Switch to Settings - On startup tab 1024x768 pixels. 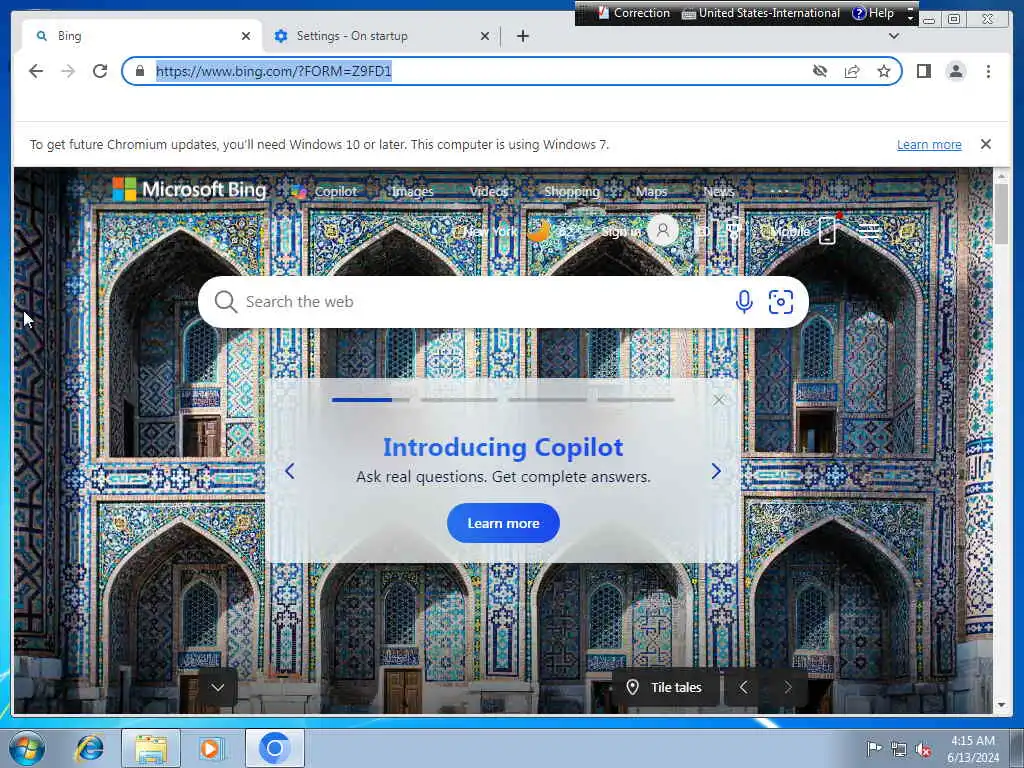pos(380,37)
